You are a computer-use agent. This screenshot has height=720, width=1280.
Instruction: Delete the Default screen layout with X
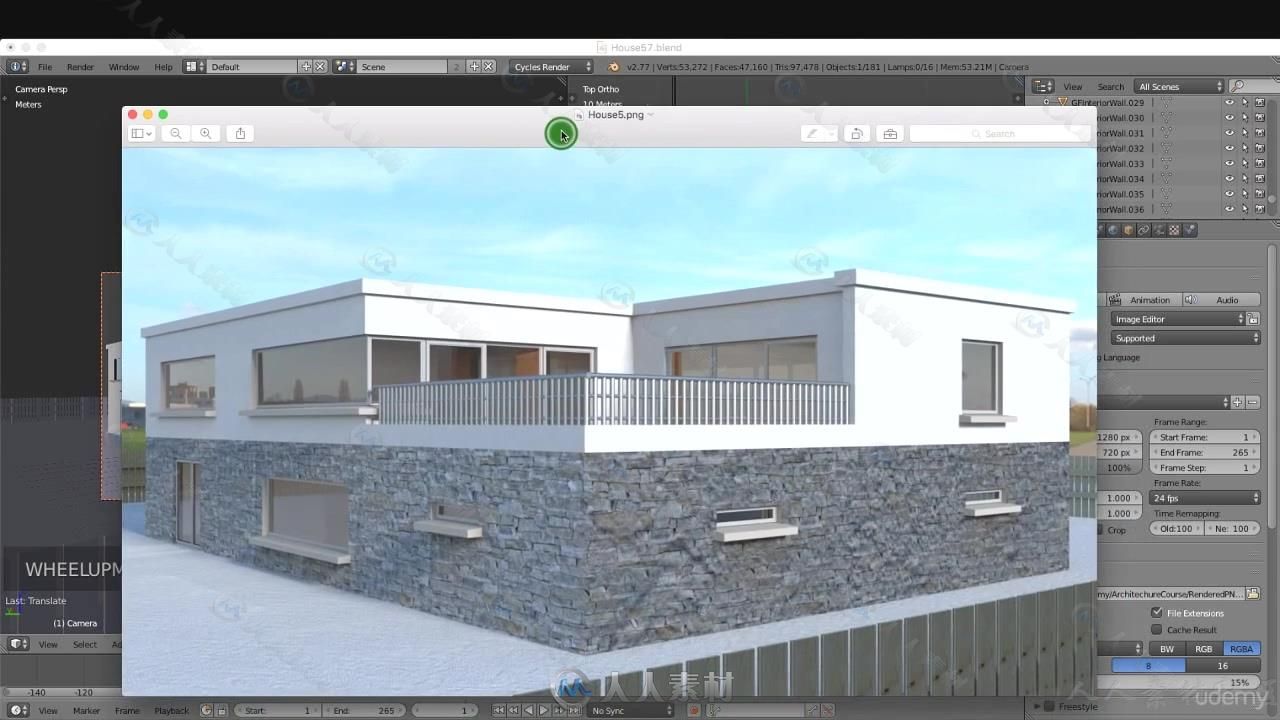point(320,67)
